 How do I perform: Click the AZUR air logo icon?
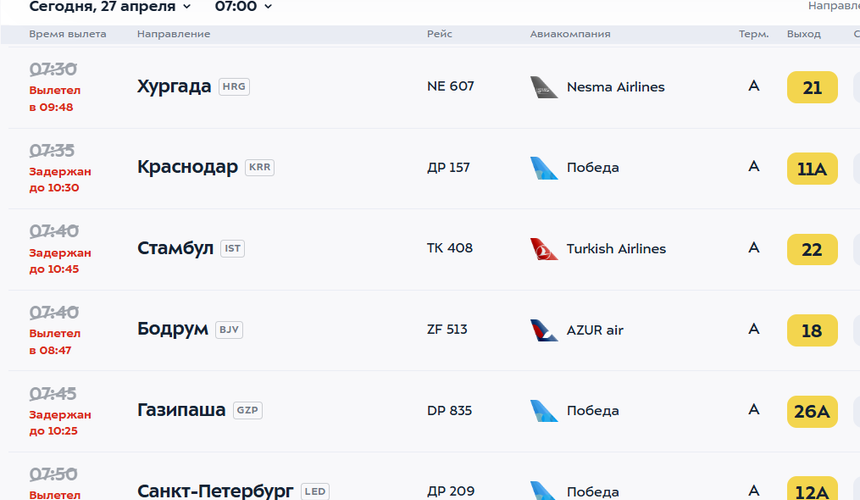(x=544, y=330)
